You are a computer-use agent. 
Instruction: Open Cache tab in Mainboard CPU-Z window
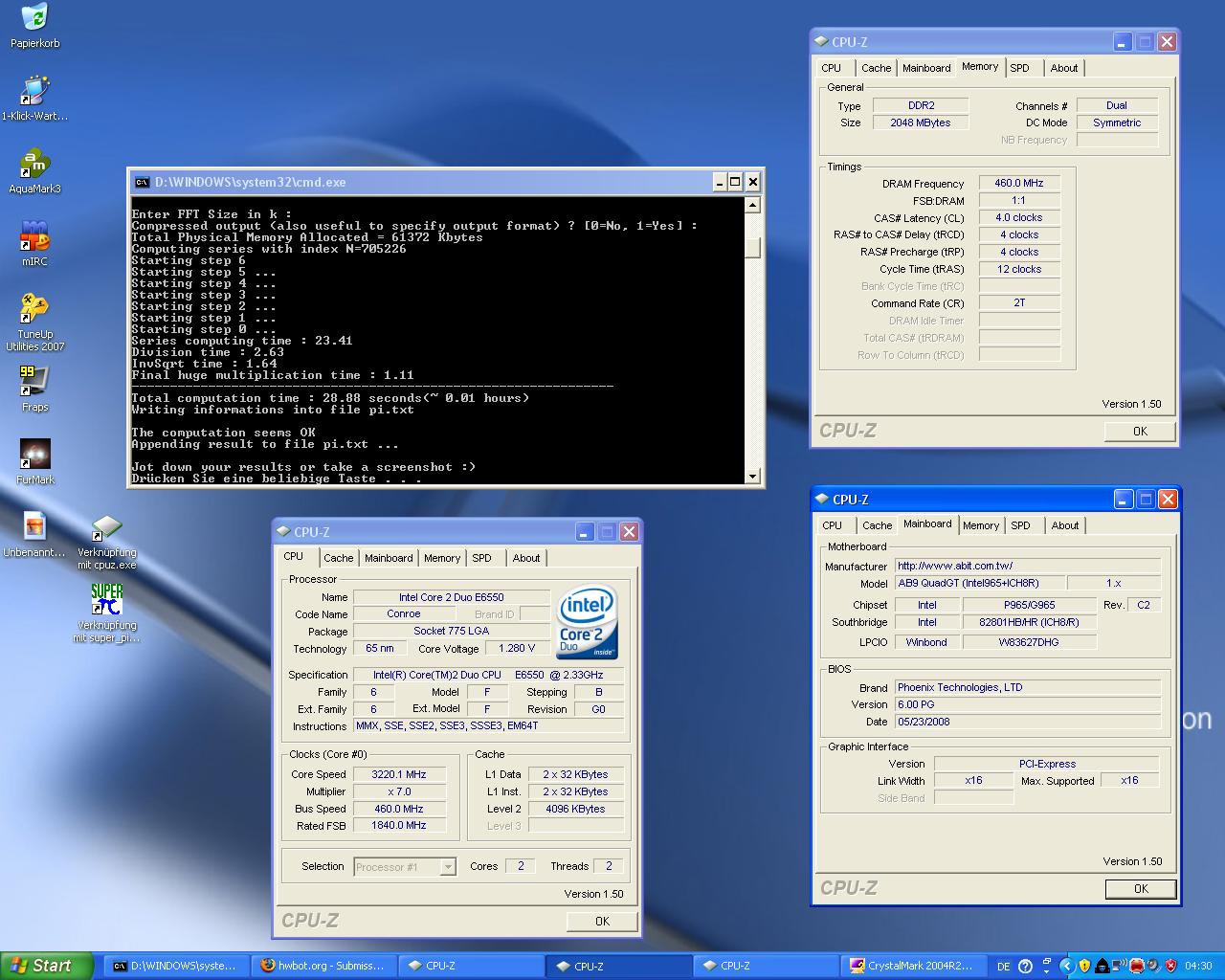click(x=877, y=525)
